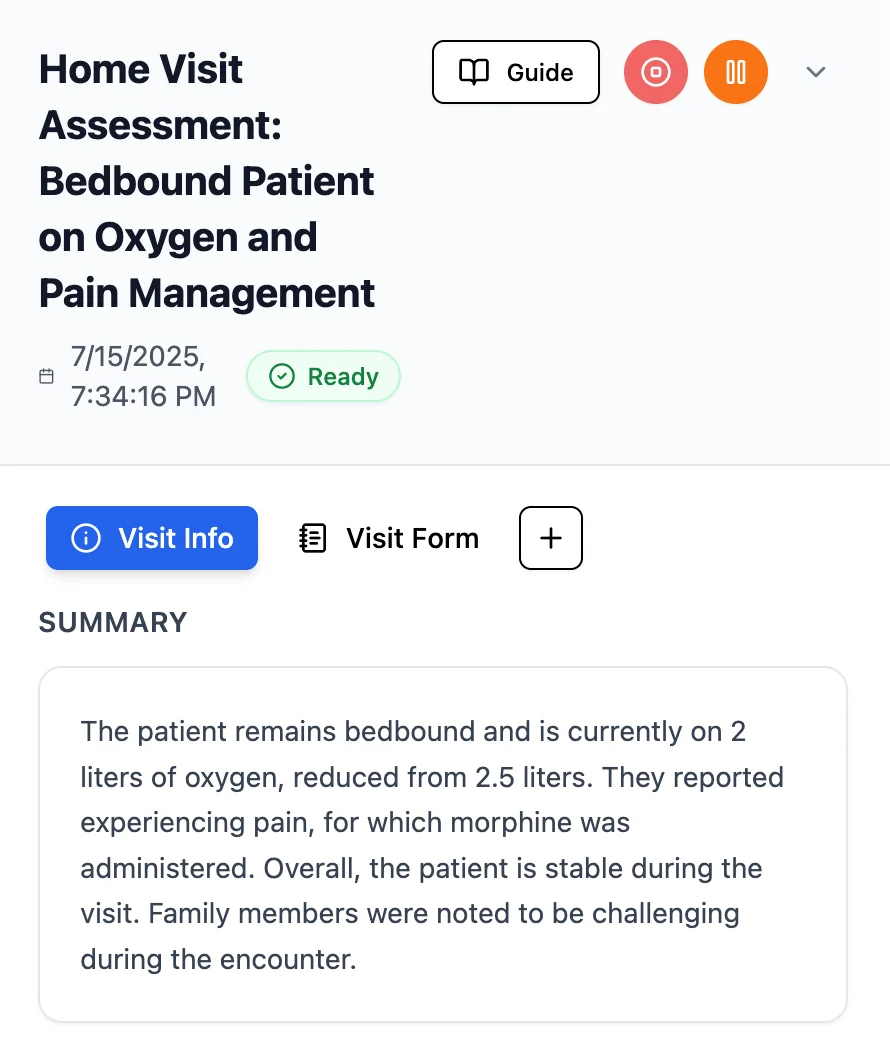The height and width of the screenshot is (1058, 890).
Task: Click the plus icon to add a new form
Action: [x=550, y=538]
